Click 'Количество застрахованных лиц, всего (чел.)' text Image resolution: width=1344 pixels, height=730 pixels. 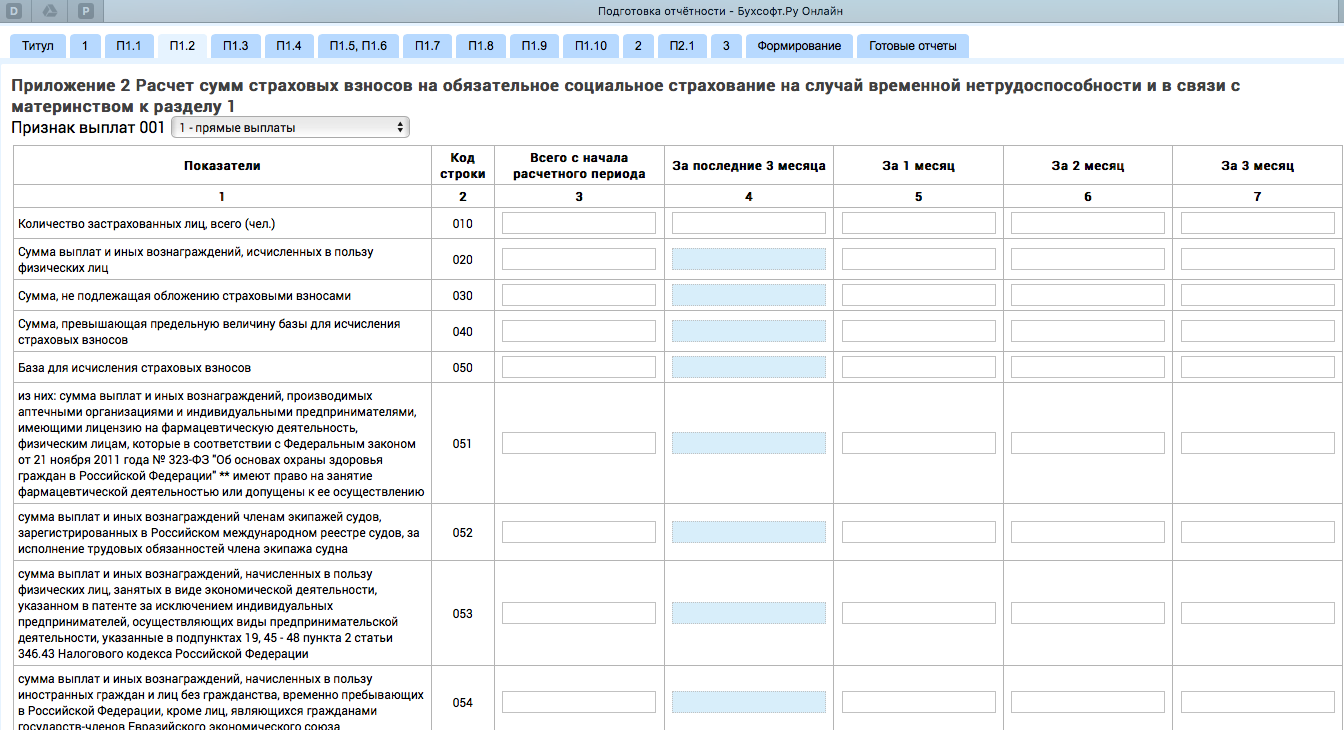tap(146, 224)
